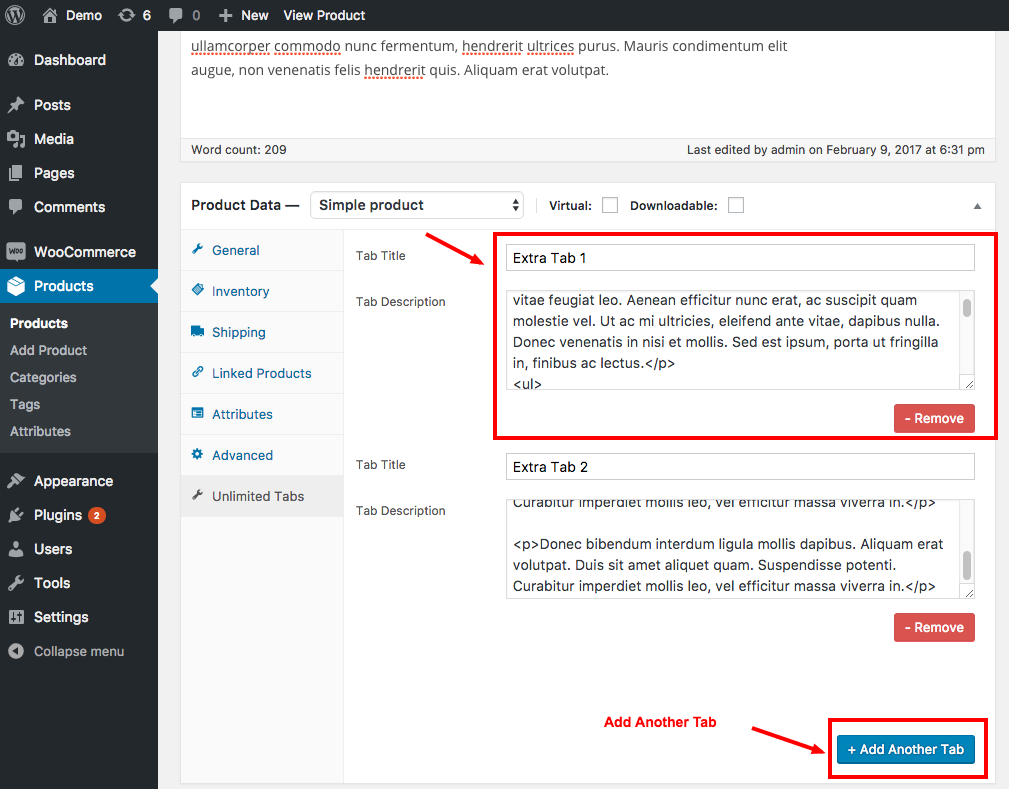Click the Plugins plug icon
The width and height of the screenshot is (1009, 789).
(x=16, y=515)
